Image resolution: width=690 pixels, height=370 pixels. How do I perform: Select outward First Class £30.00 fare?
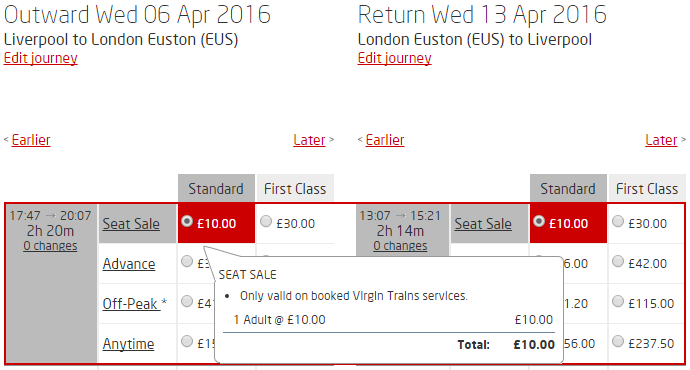(266, 221)
